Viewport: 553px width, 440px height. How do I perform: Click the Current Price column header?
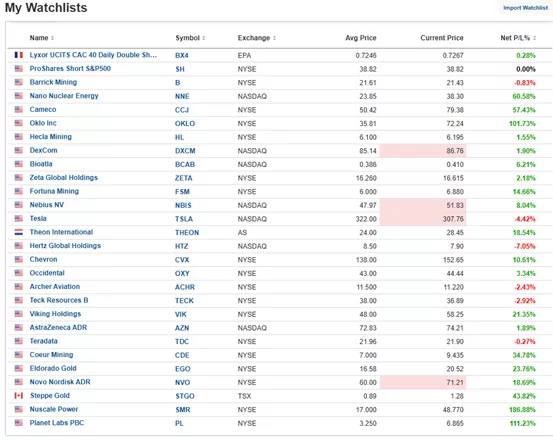(x=442, y=38)
